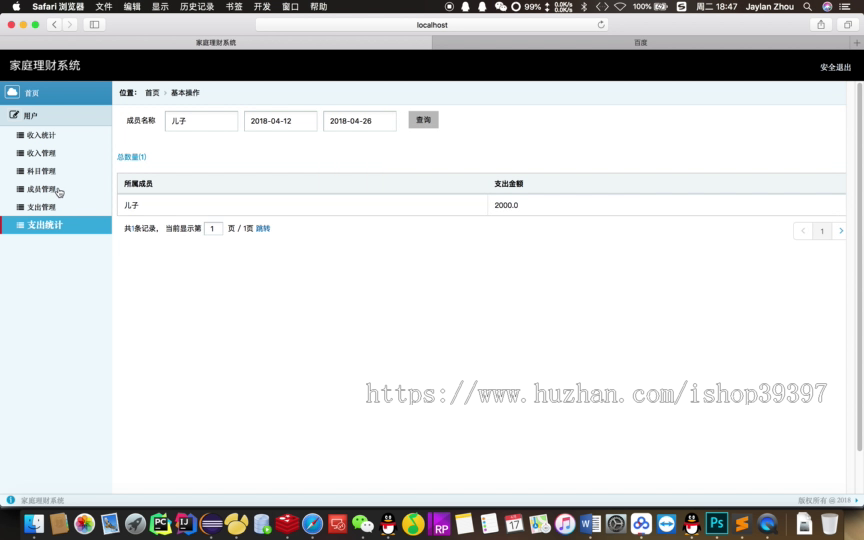Open IntelliJ IDEA in the Dock

(x=186, y=523)
